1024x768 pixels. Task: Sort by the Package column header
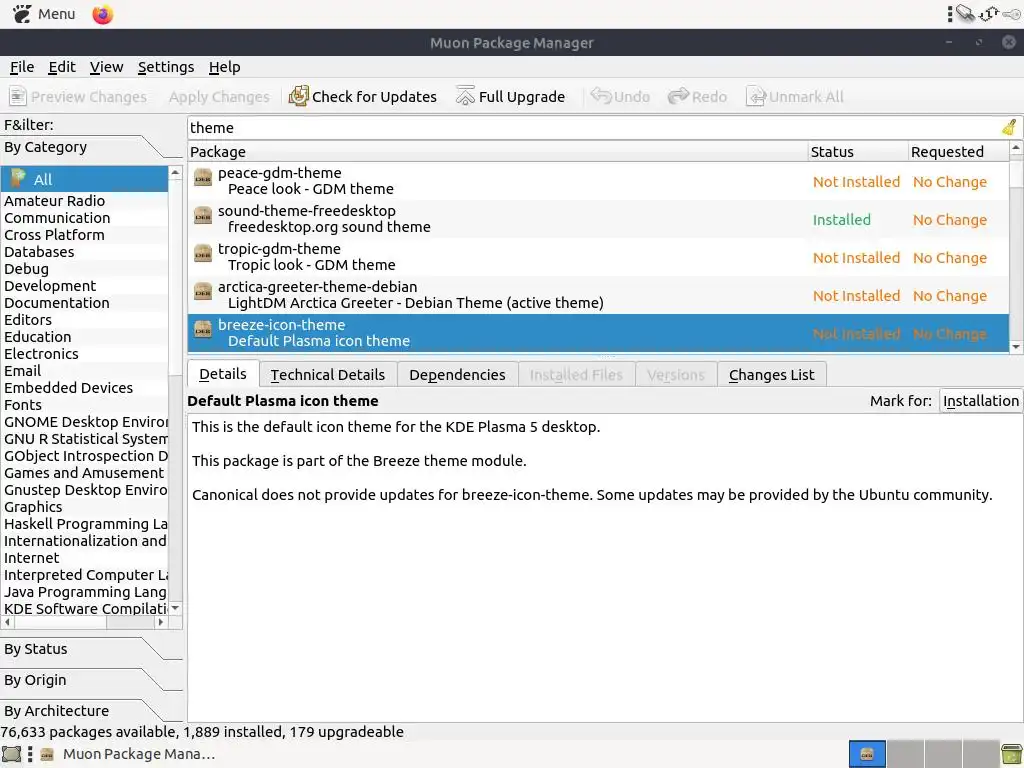point(498,152)
